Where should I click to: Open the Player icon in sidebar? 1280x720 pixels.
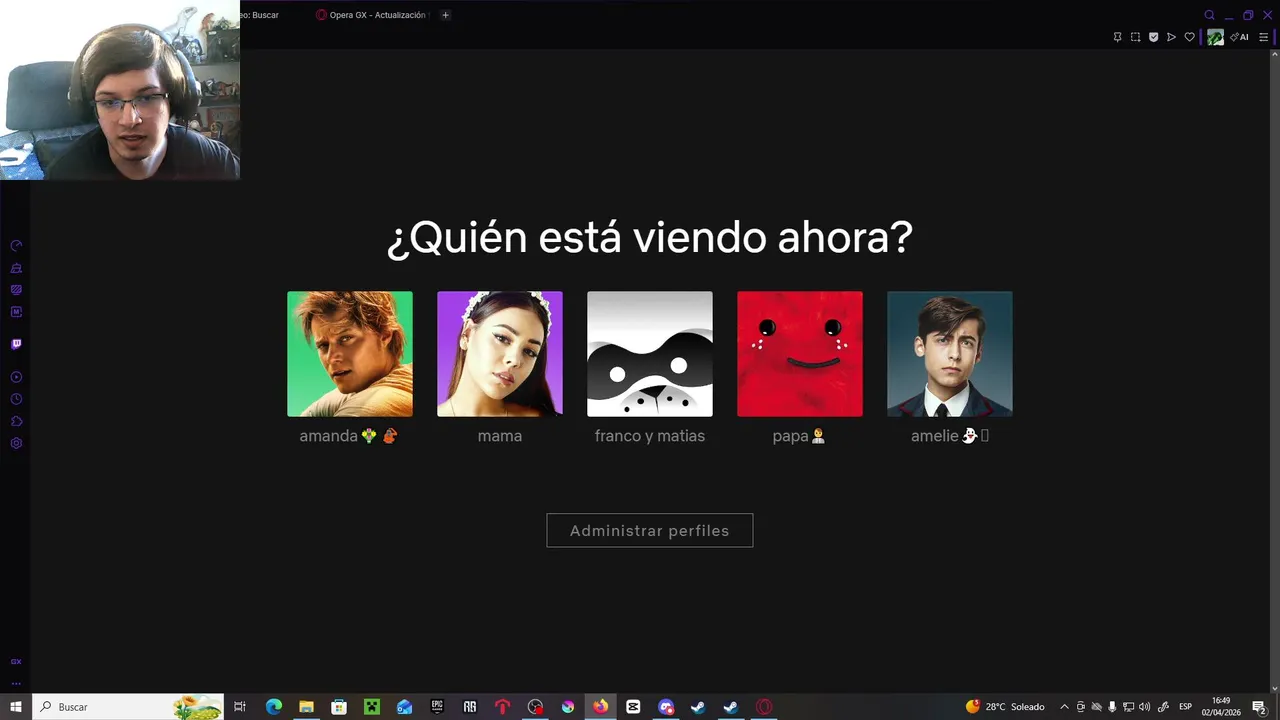click(16, 377)
